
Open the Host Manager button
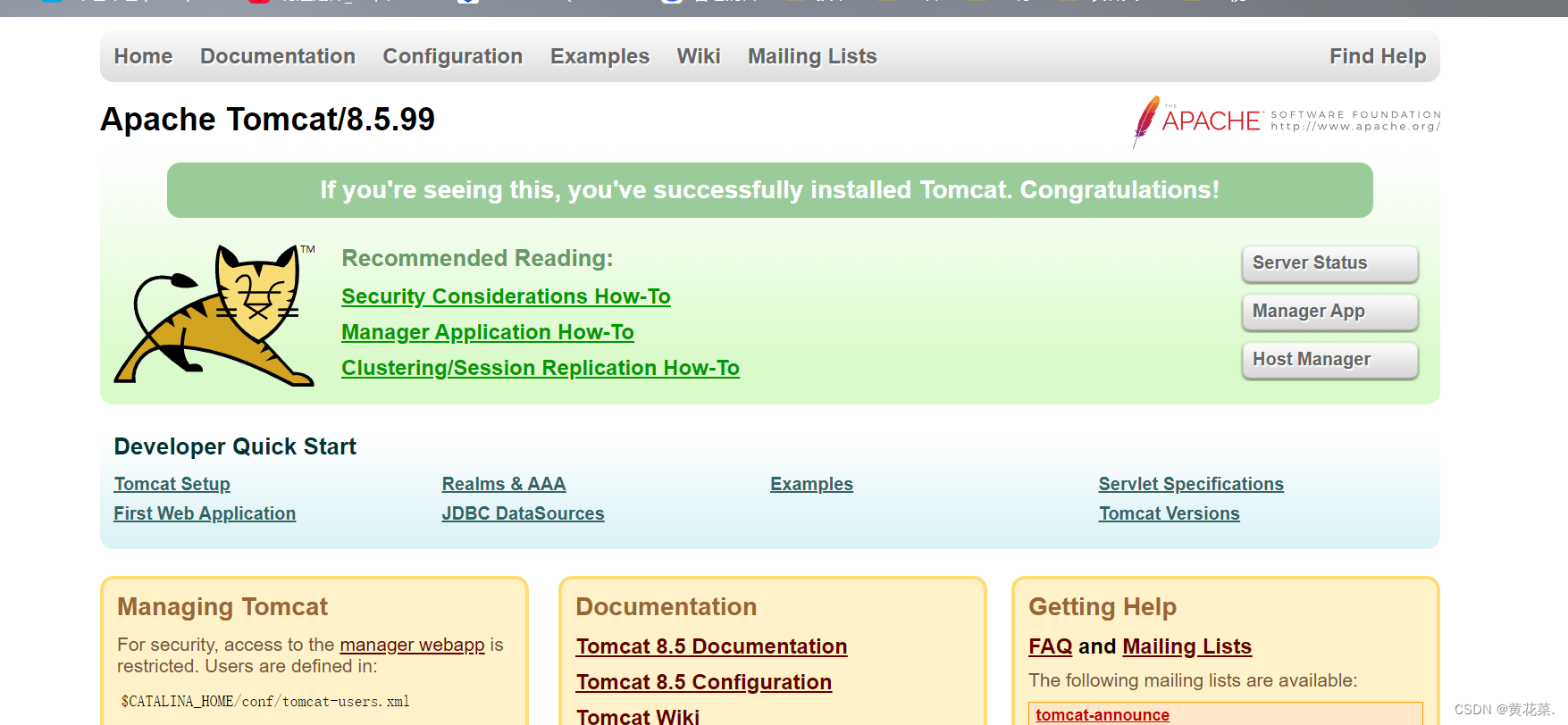click(1329, 360)
